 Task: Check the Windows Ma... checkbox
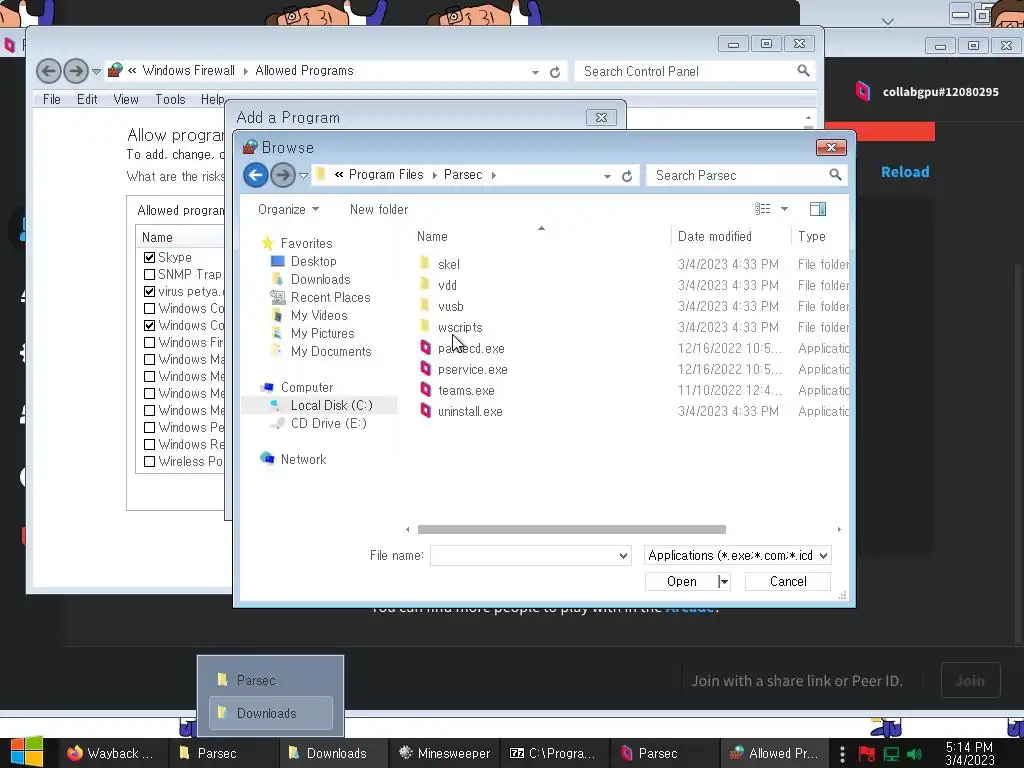click(150, 359)
